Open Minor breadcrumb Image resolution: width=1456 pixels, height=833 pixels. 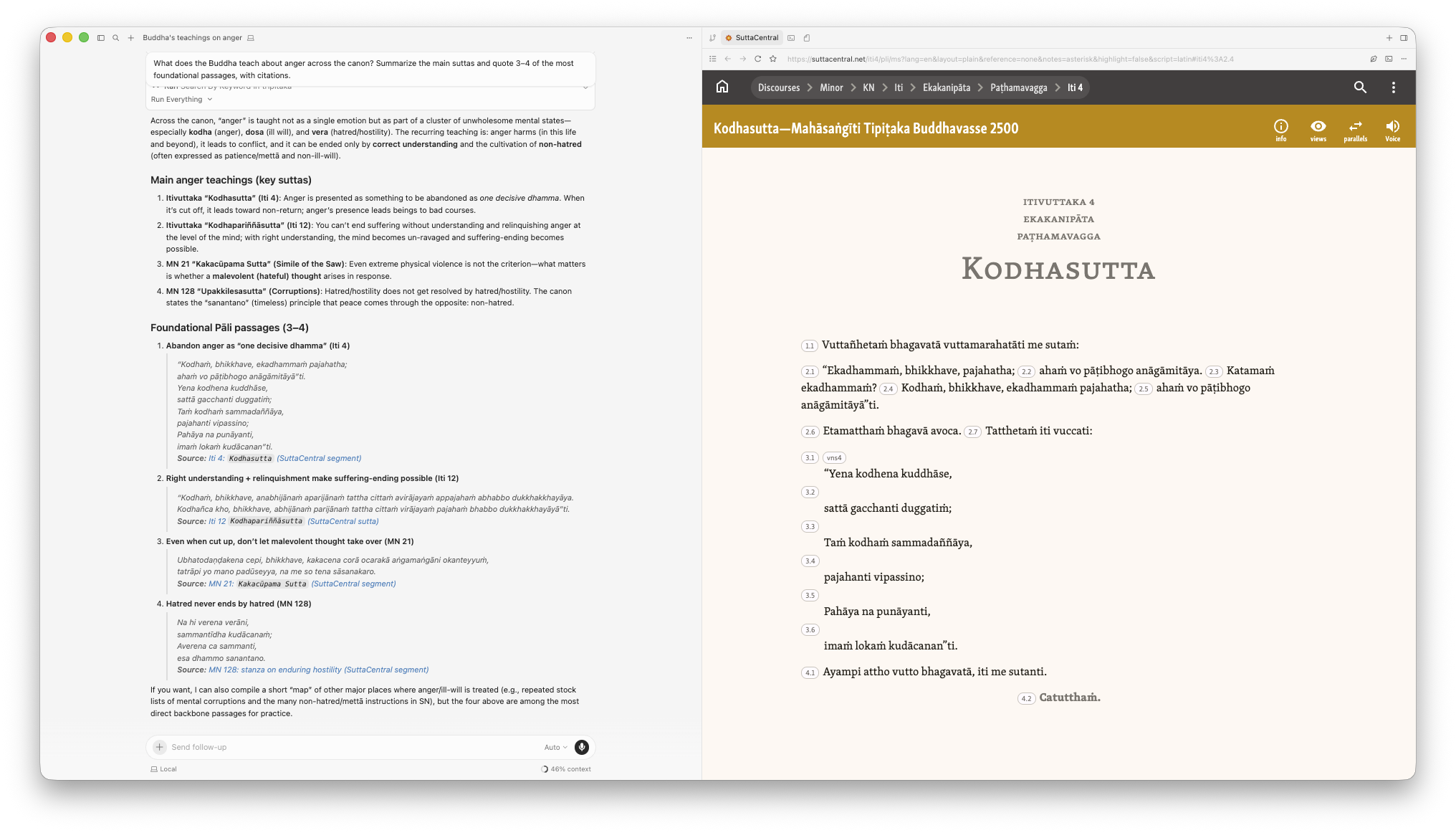point(831,87)
